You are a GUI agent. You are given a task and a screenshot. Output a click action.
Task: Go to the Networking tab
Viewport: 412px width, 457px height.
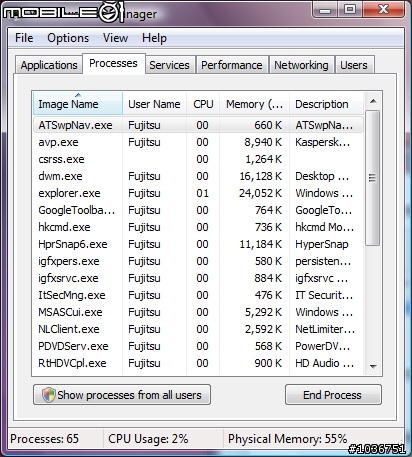coord(301,65)
